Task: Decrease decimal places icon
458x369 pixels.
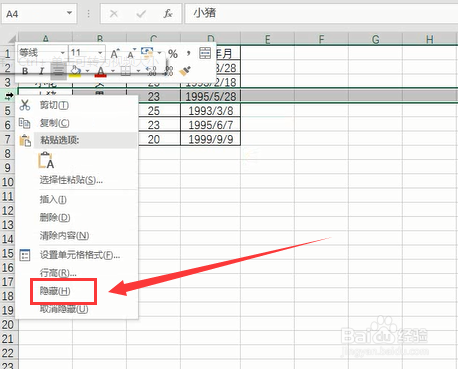Action: pyautogui.click(x=169, y=71)
